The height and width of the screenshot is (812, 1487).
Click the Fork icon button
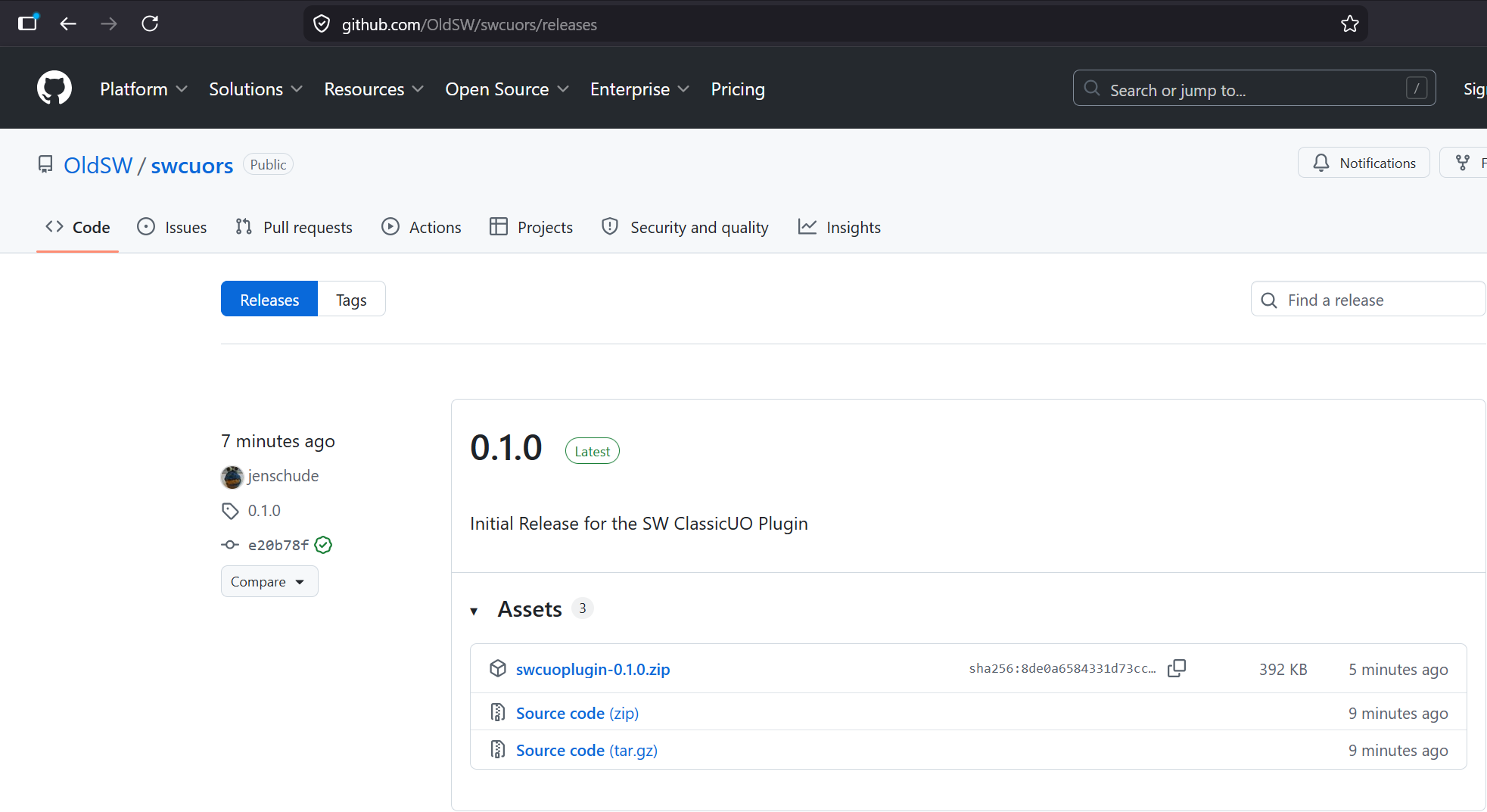tap(1463, 163)
